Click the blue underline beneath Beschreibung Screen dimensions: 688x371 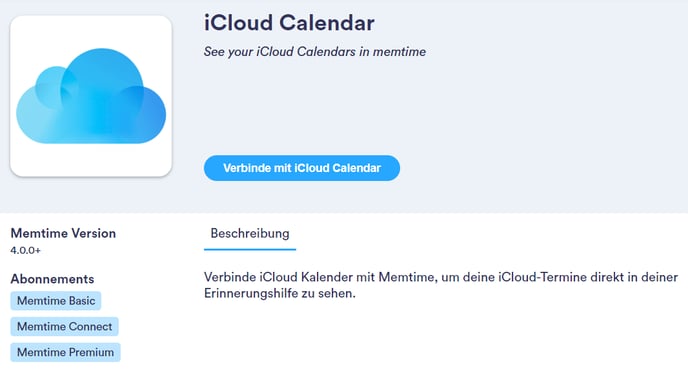(x=250, y=250)
